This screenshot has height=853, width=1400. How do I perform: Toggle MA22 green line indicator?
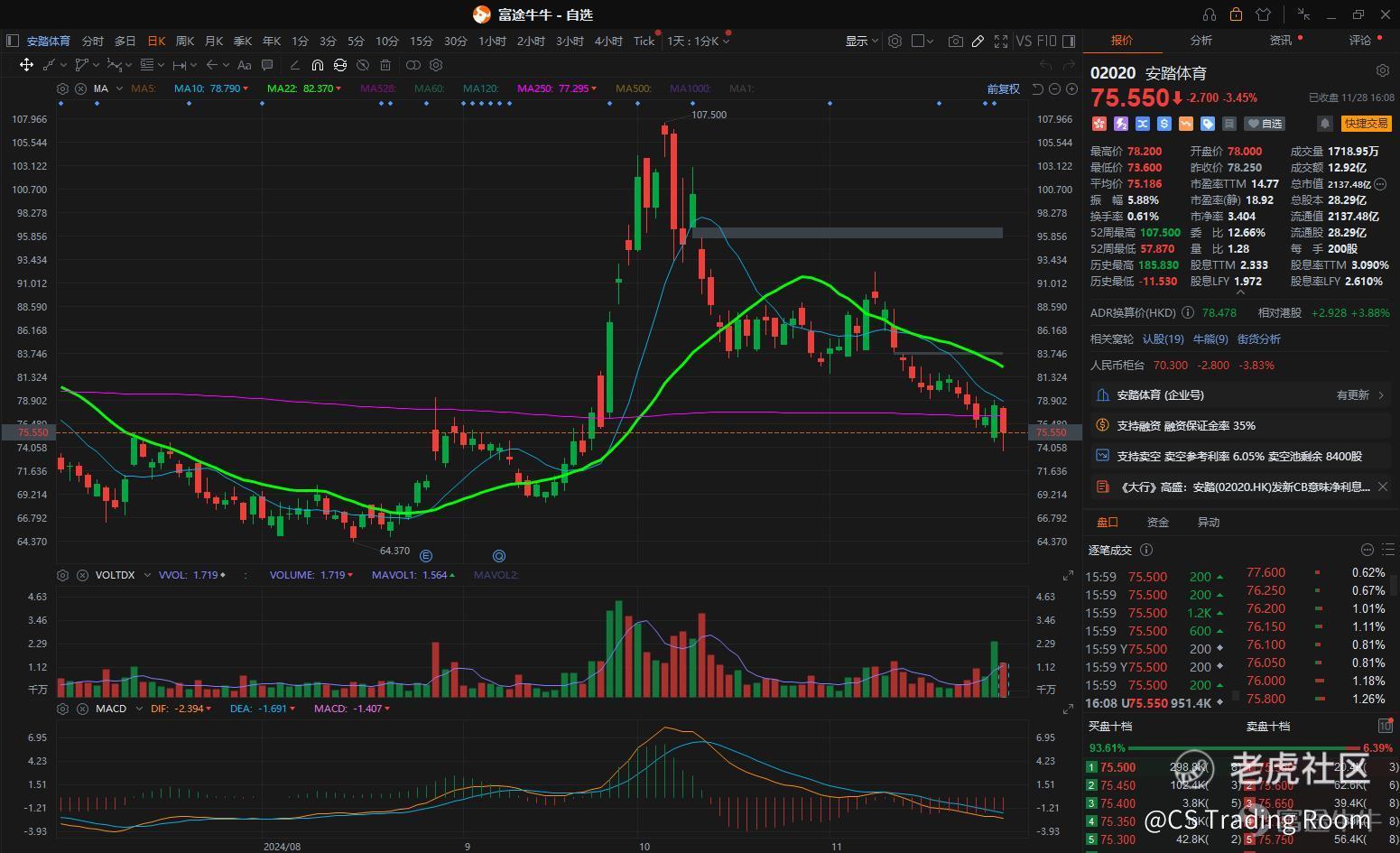point(305,88)
